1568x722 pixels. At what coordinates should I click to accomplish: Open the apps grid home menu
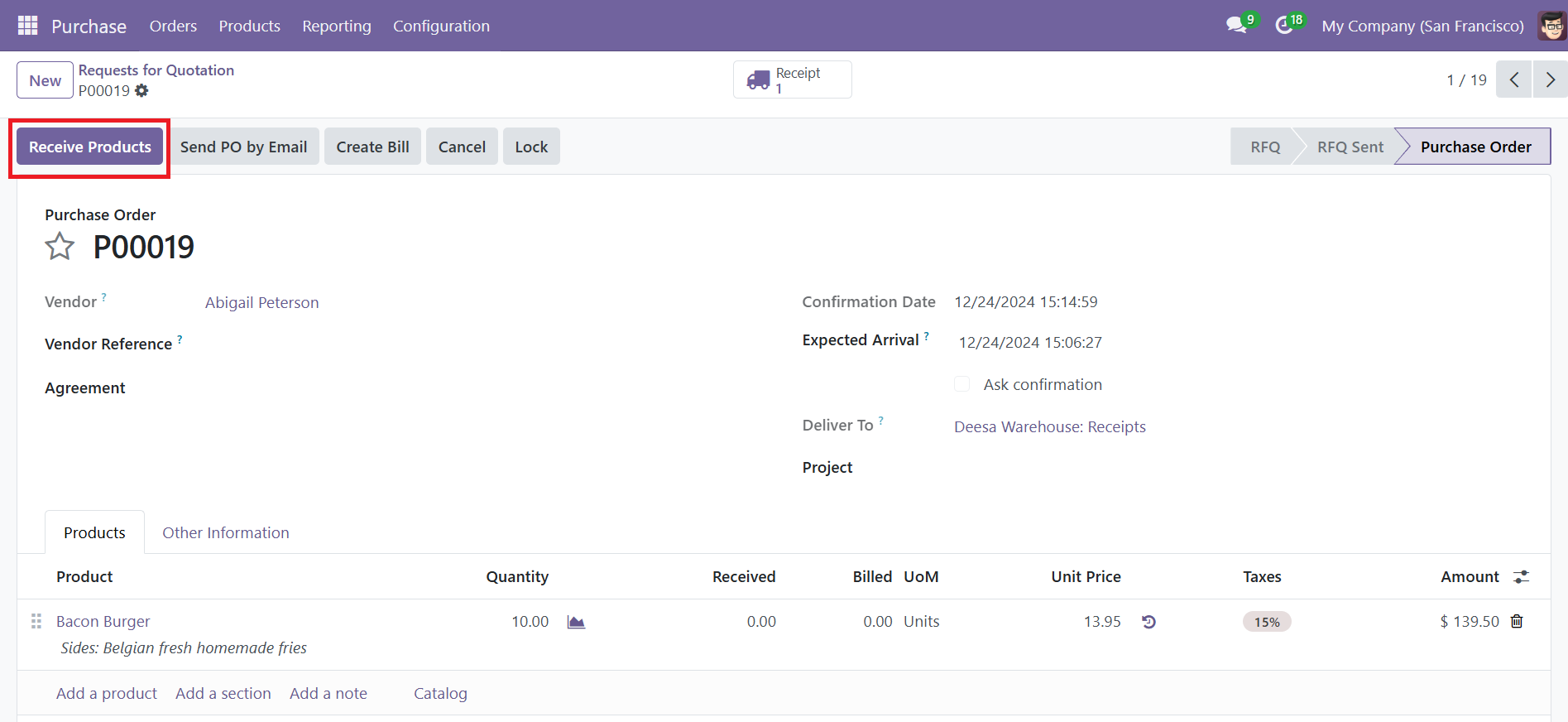click(x=27, y=26)
